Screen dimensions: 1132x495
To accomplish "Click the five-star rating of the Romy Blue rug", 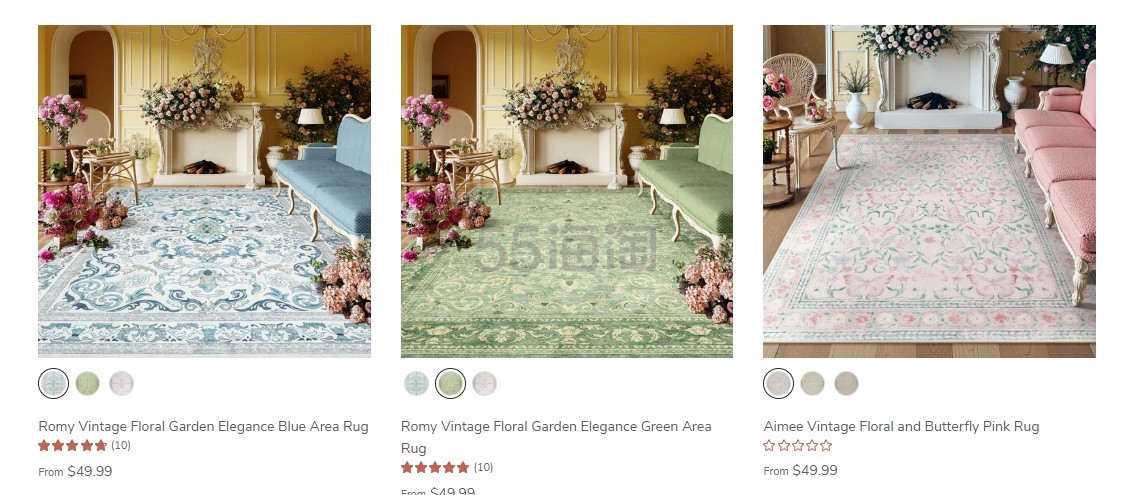I will (x=72, y=445).
